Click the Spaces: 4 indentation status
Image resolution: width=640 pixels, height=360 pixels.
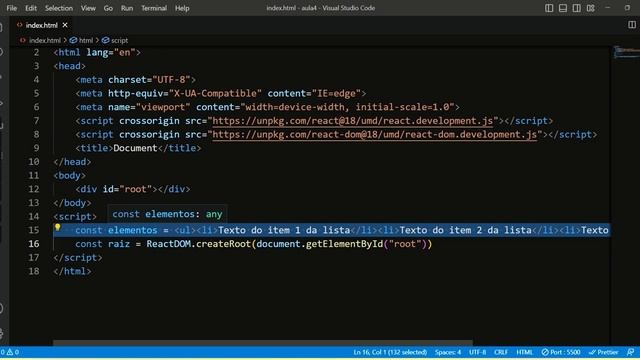tap(448, 352)
